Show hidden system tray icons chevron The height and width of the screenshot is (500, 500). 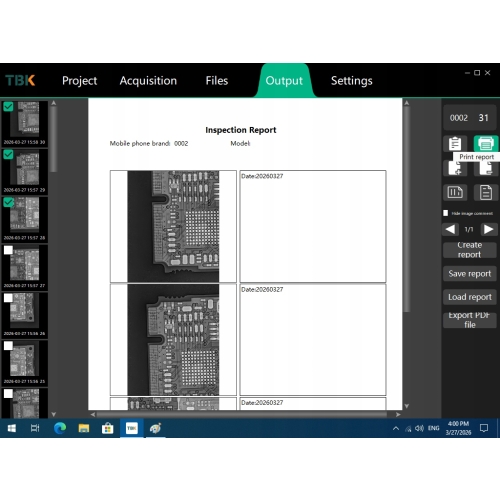(396, 428)
